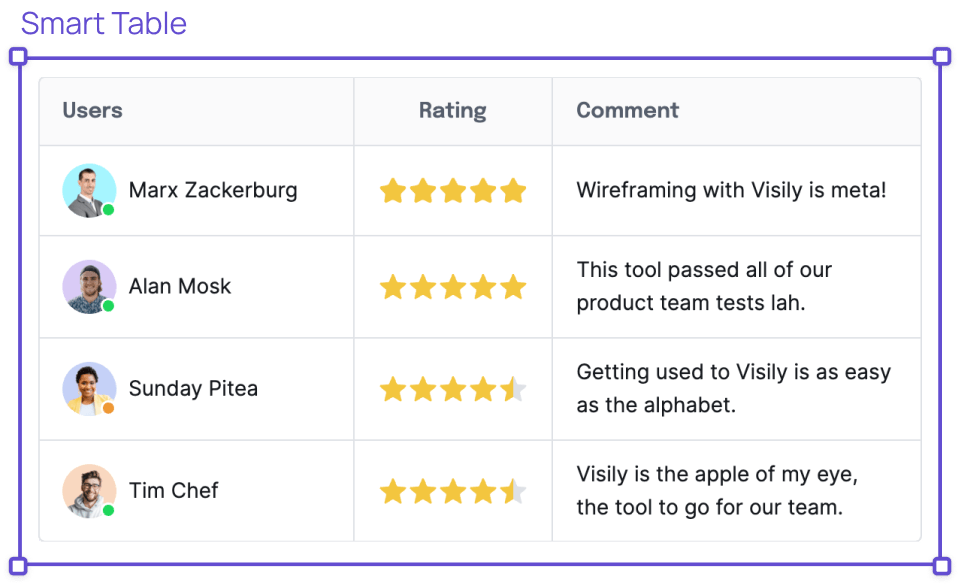Screen dimensions: 958x585
Task: Click the Comment column header
Action: [627, 111]
